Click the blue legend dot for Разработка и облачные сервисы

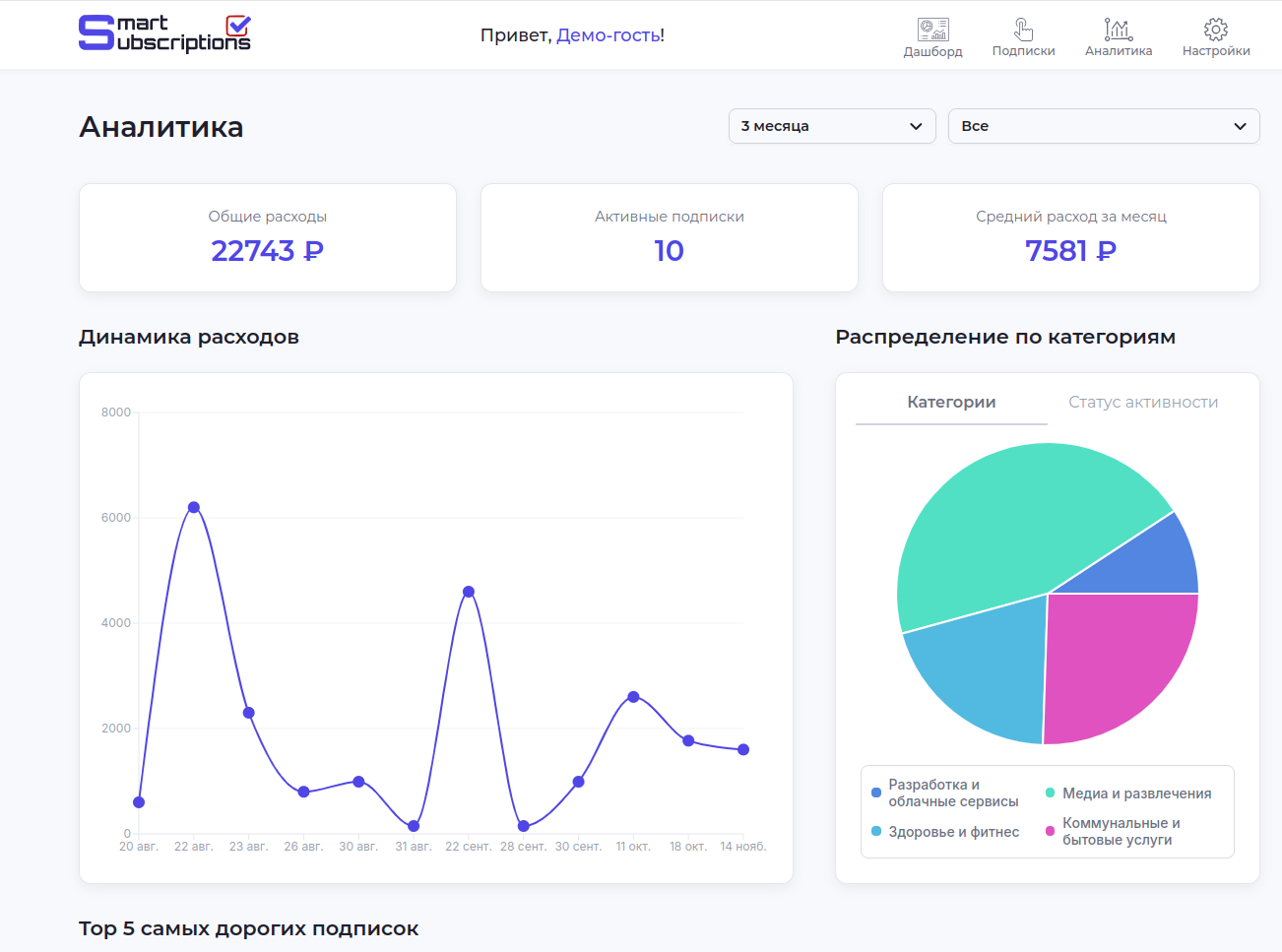tap(875, 792)
